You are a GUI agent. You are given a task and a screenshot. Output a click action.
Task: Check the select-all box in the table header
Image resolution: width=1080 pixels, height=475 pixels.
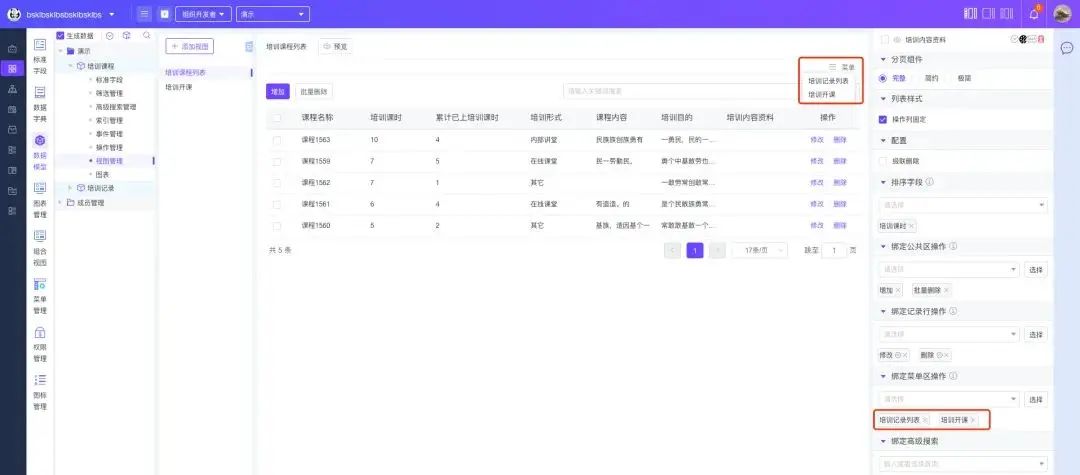pyautogui.click(x=277, y=118)
